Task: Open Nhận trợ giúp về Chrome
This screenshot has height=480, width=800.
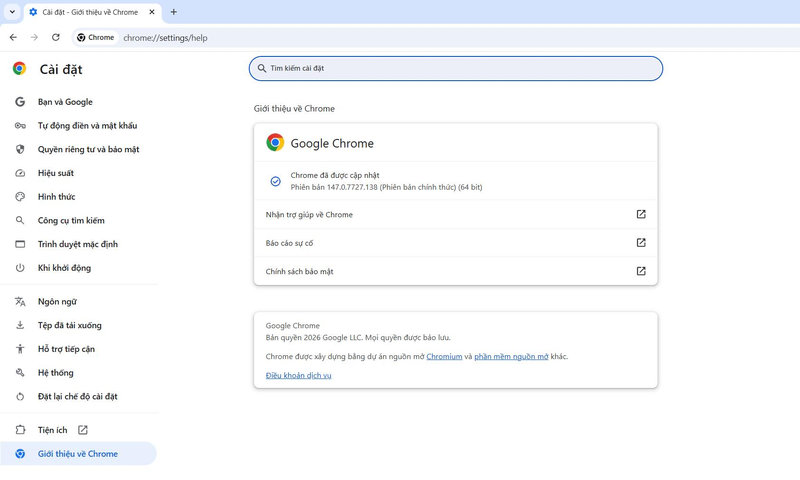Action: click(x=456, y=215)
